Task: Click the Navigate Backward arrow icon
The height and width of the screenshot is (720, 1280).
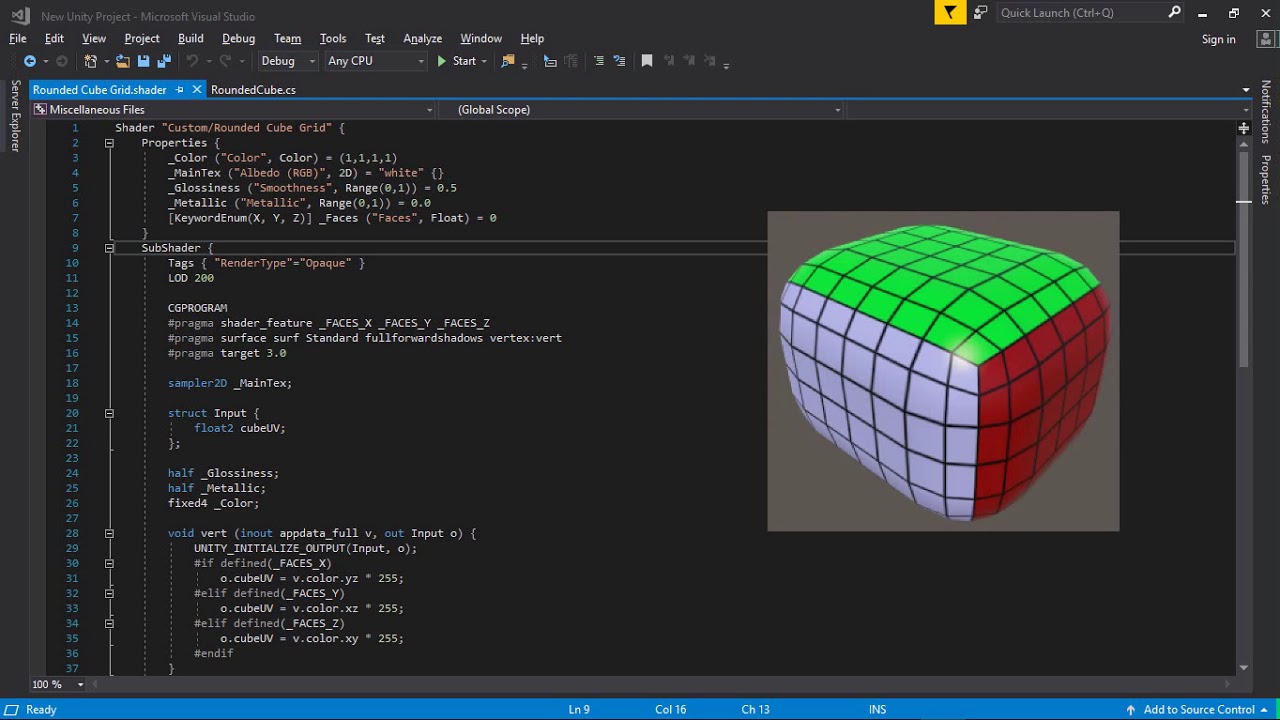Action: coord(30,61)
